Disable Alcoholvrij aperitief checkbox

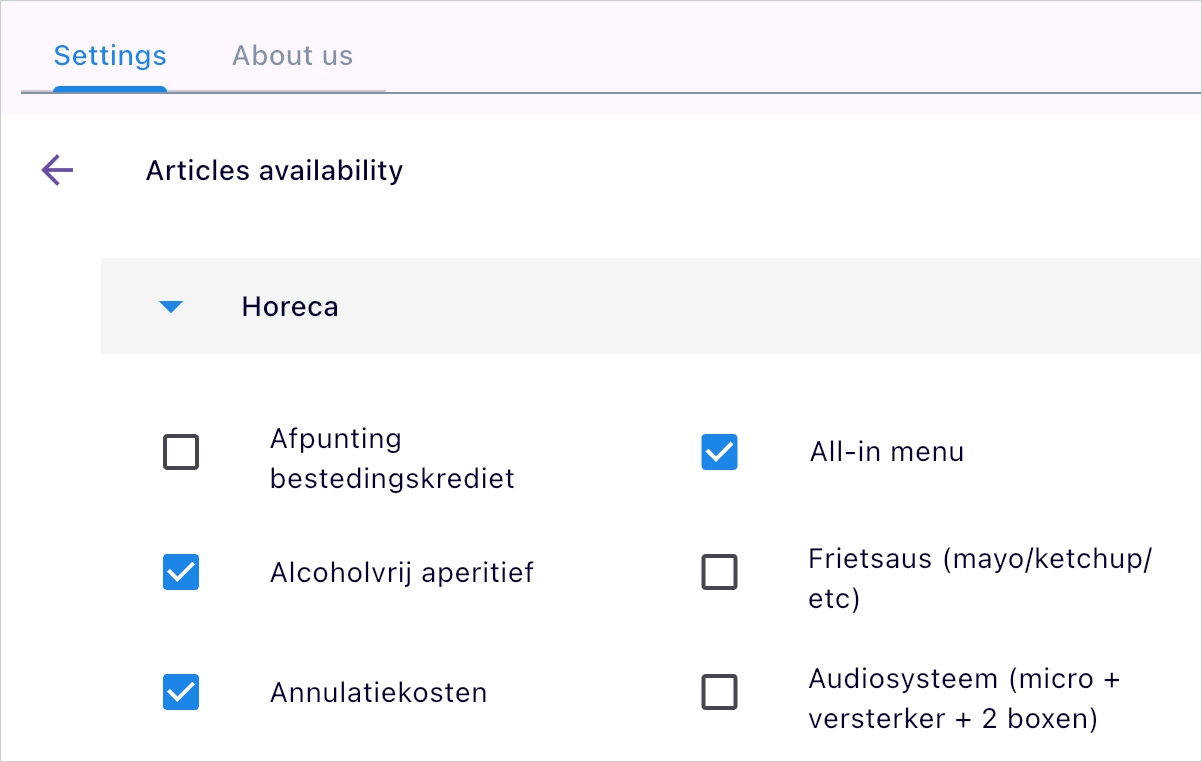pos(181,572)
